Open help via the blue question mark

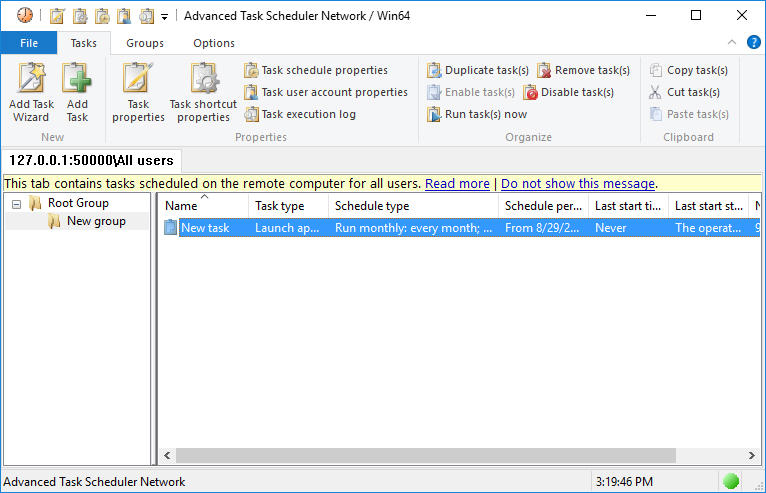coord(753,43)
